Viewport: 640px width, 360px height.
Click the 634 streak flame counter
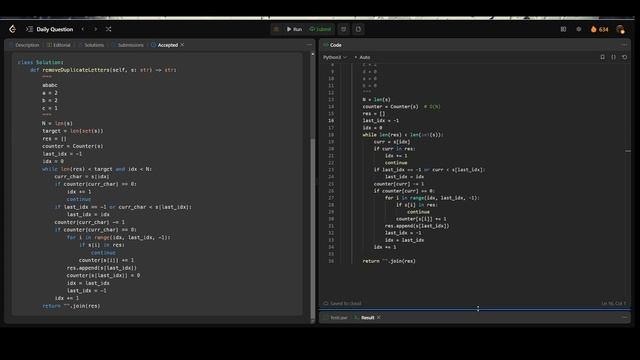(x=599, y=29)
